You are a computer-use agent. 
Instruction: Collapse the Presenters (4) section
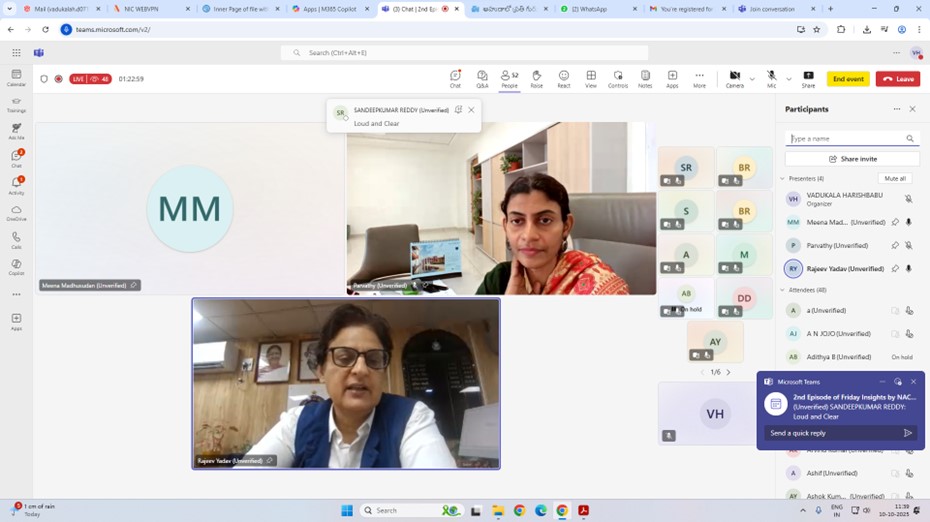(x=783, y=179)
